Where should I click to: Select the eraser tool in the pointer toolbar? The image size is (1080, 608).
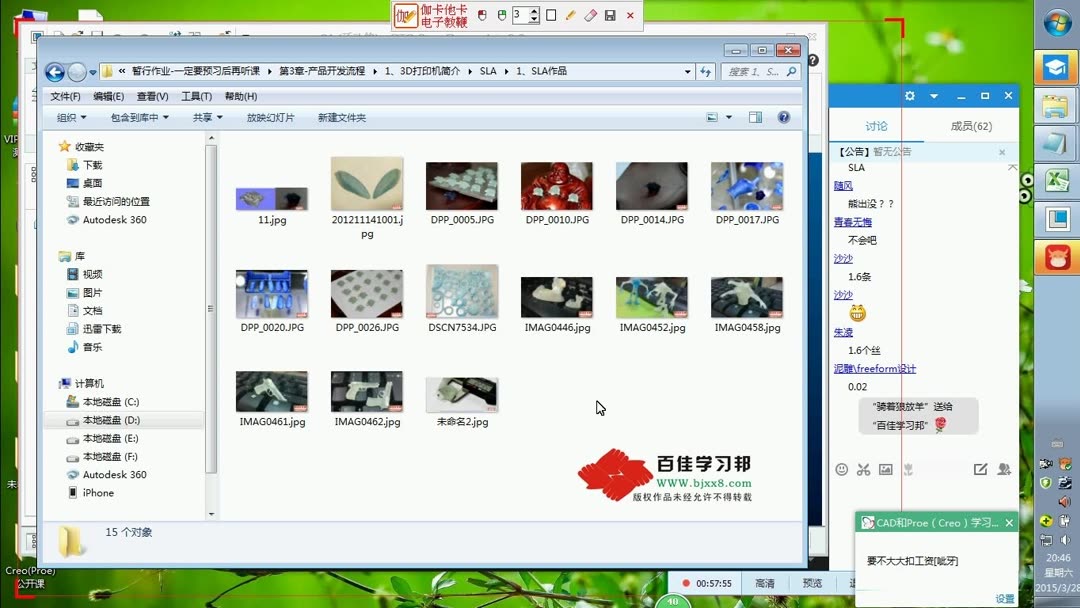pos(588,15)
